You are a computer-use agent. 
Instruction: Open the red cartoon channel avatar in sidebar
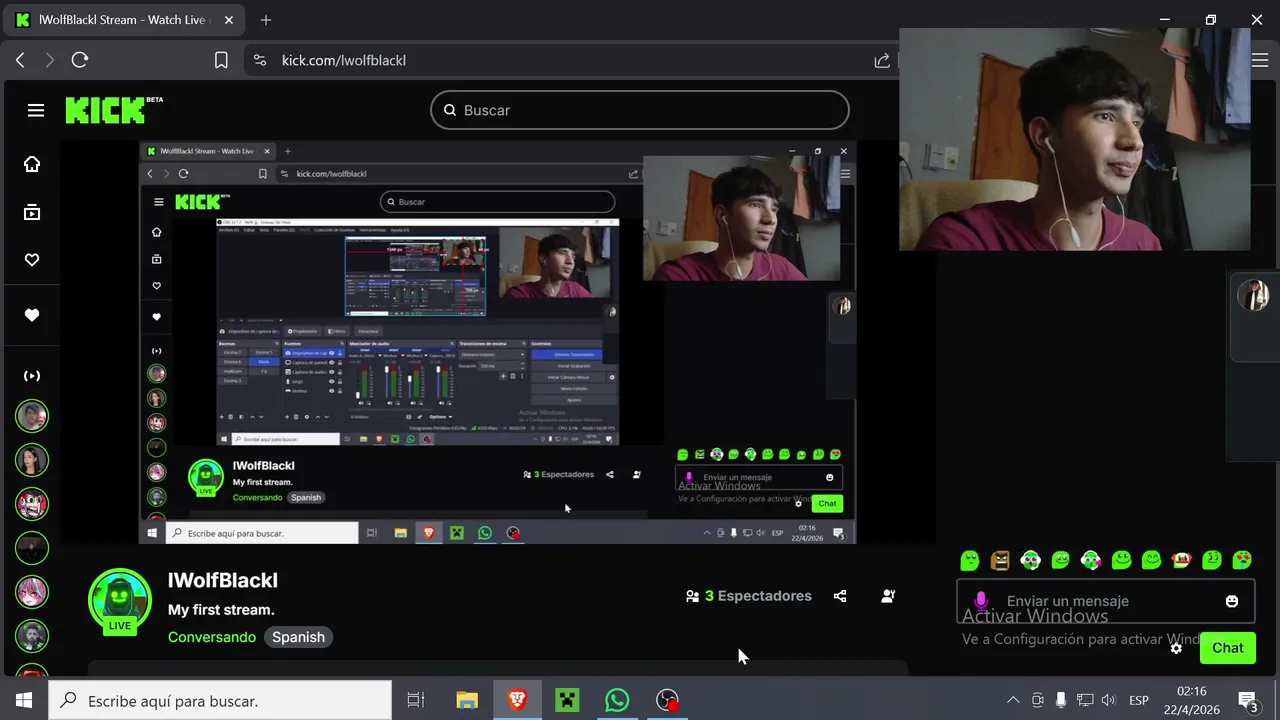32,504
